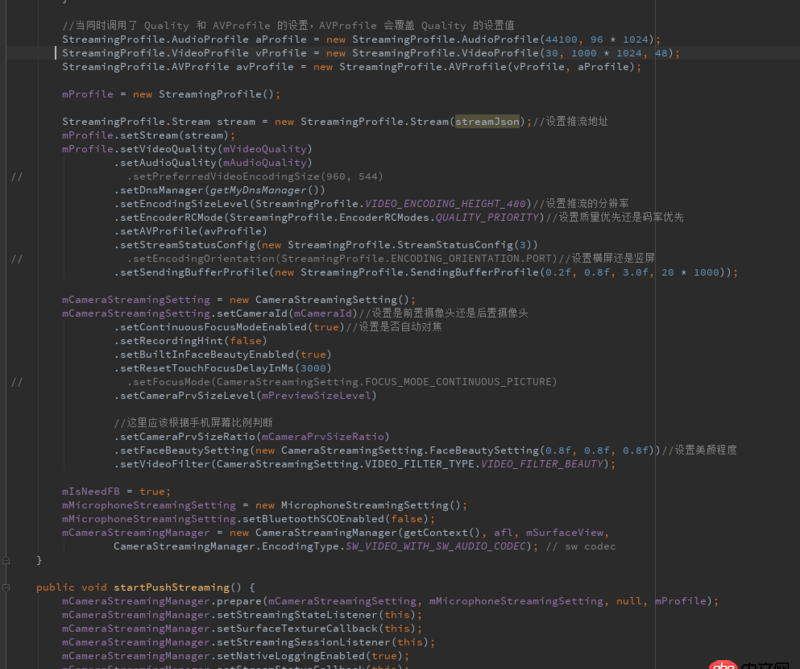Click the comment marker beside setEncodingOrientation line
Screen dimensions: 800x669
pyautogui.click(x=17, y=259)
